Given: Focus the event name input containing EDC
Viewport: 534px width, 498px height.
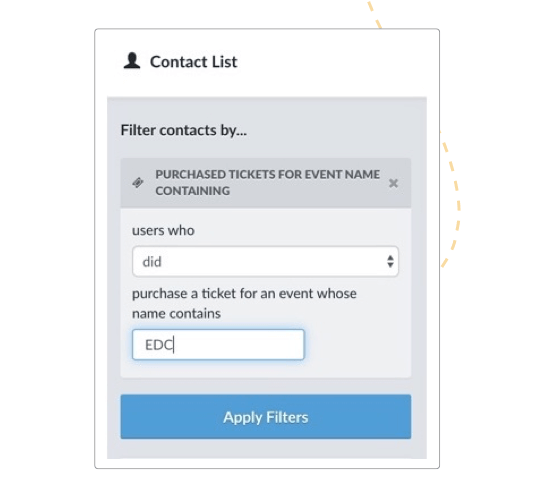Looking at the screenshot, I should point(218,344).
